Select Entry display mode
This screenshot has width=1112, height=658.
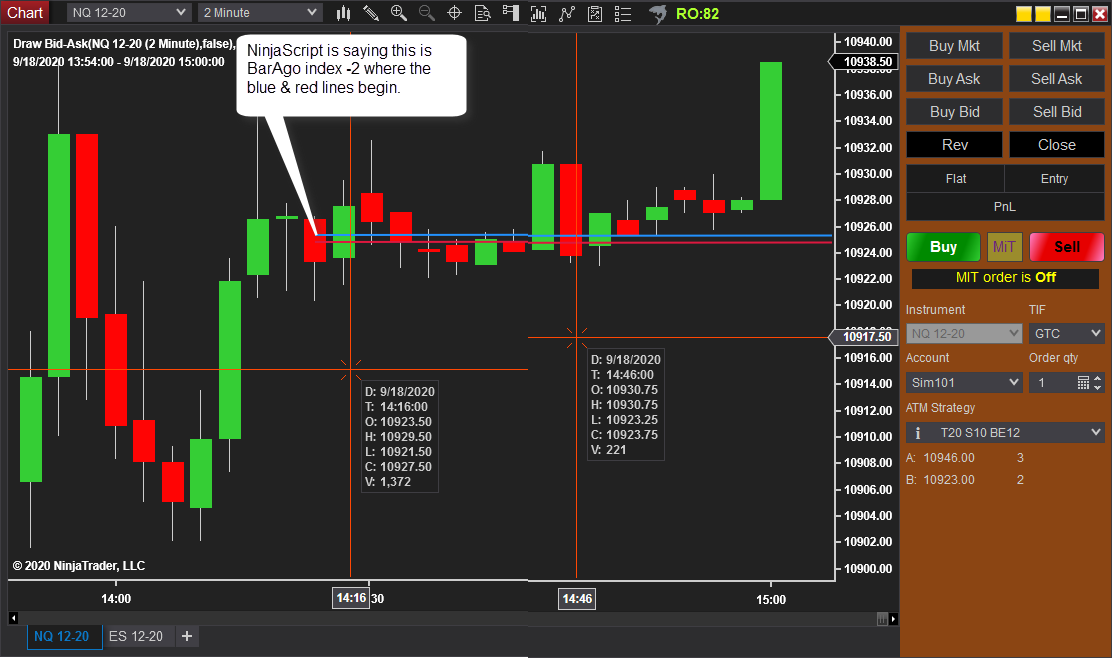1055,178
